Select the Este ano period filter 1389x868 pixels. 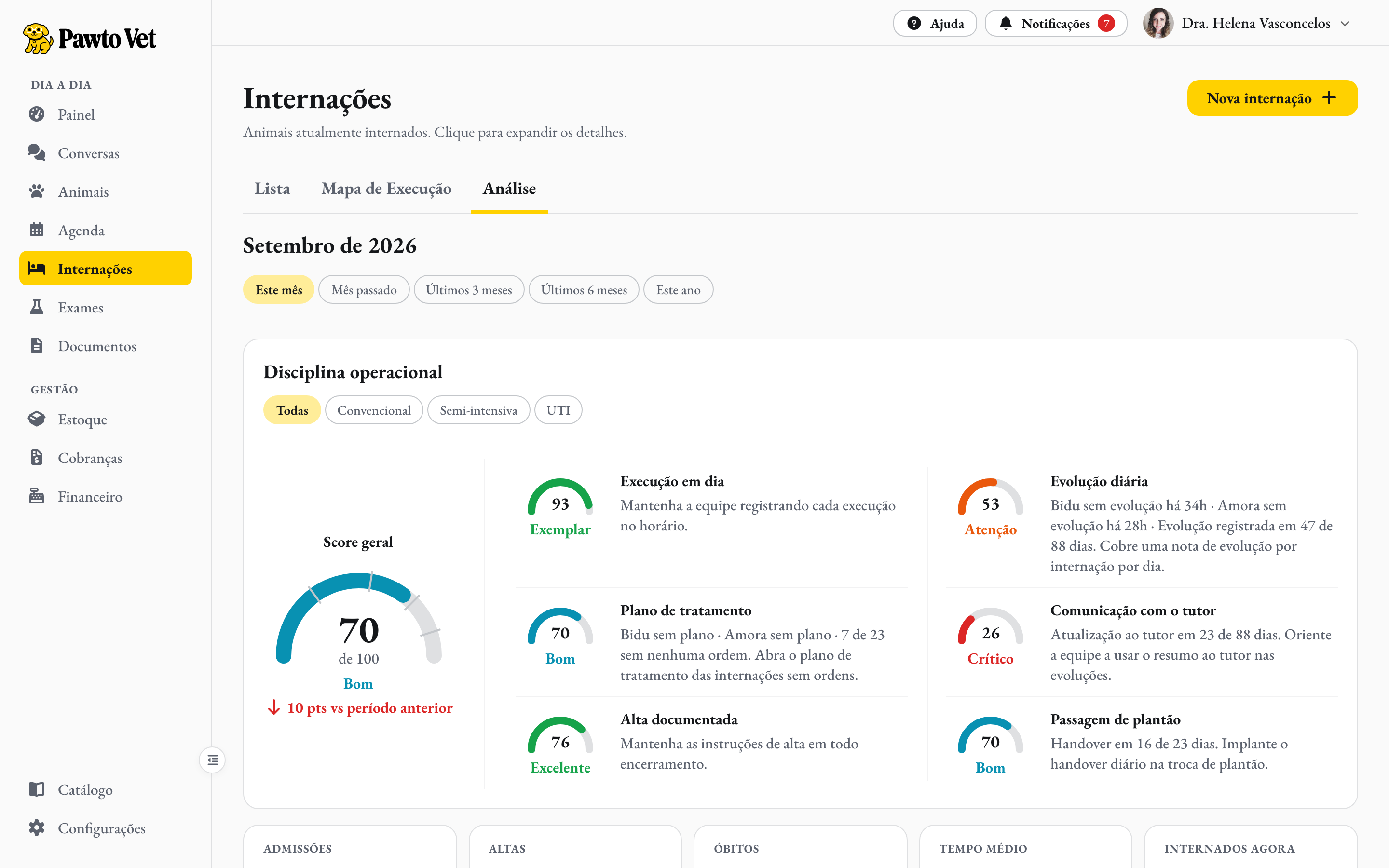click(x=679, y=290)
